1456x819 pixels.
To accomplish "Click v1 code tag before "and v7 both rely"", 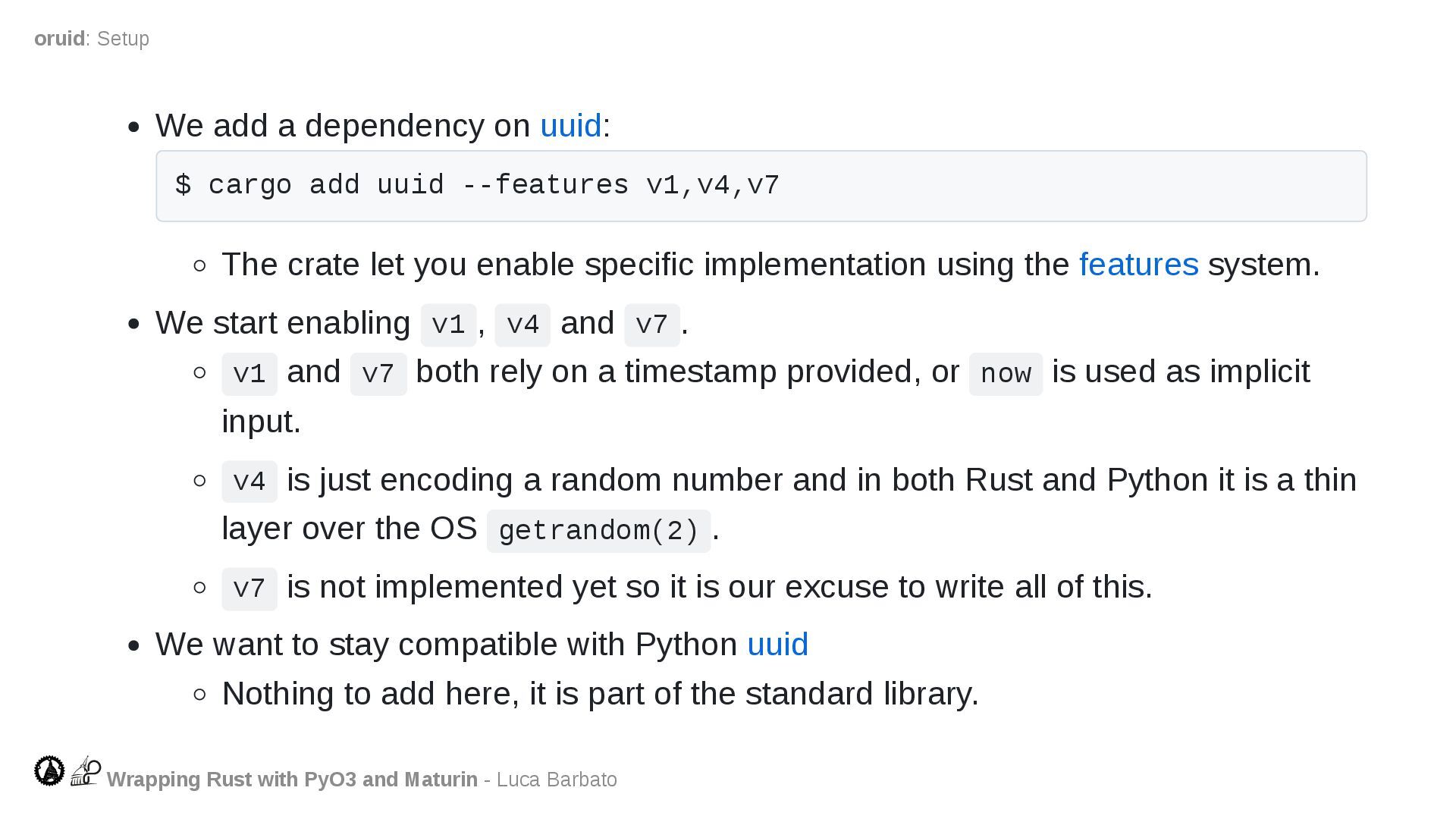I will 249,374.
